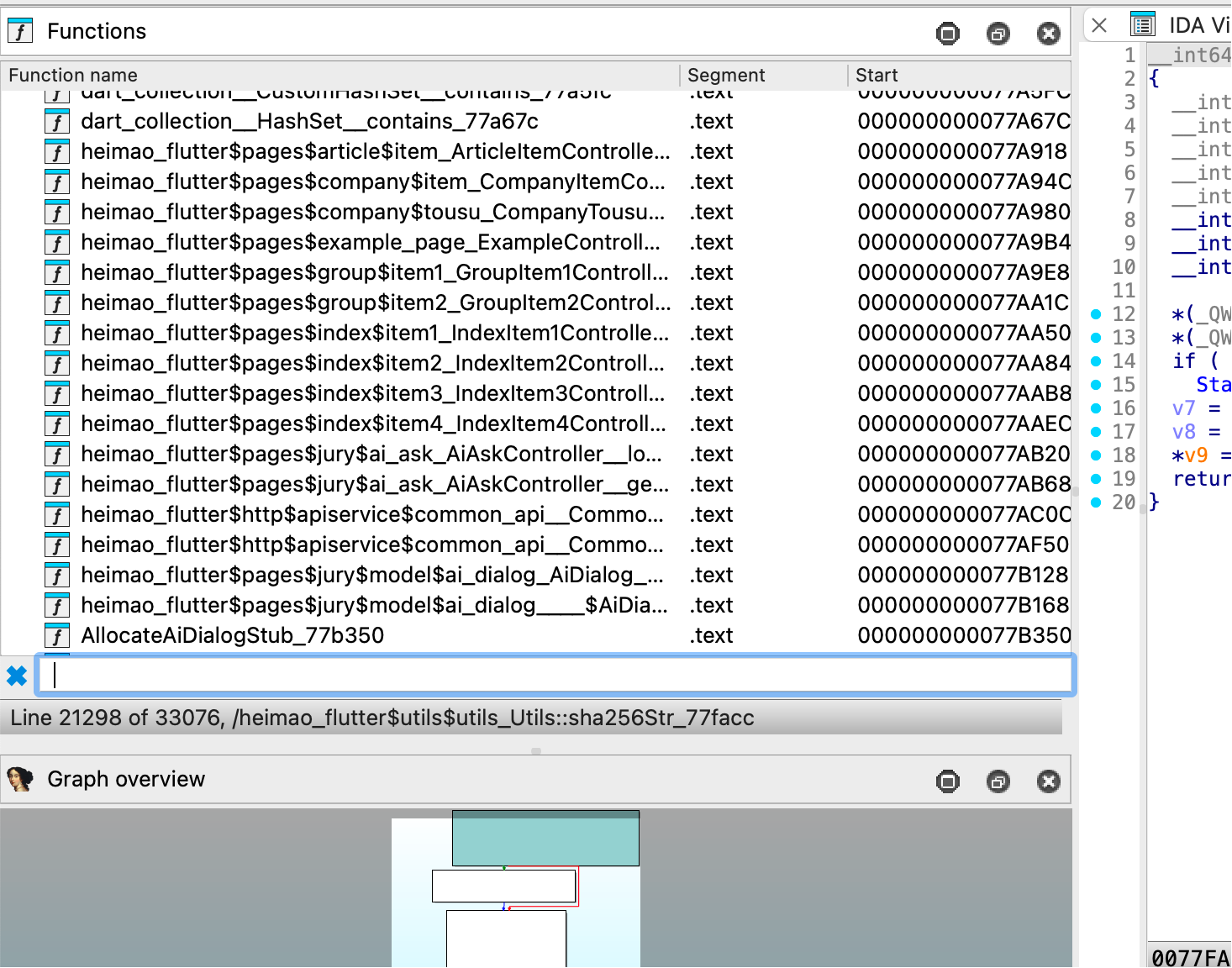Select the ai_dialog____$AiDia function name
This screenshot has height=968, width=1232.
coord(375,606)
